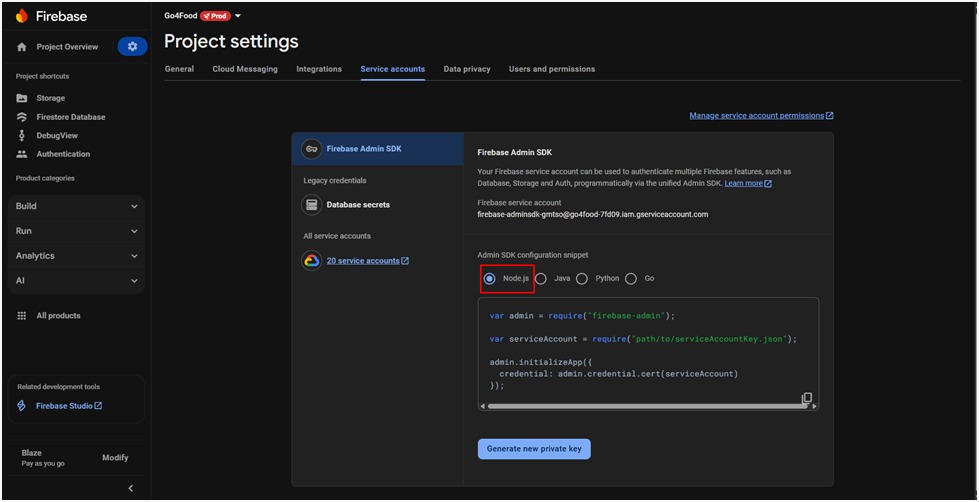The height and width of the screenshot is (502, 979).
Task: Open Authentication people icon
Action: click(22, 154)
